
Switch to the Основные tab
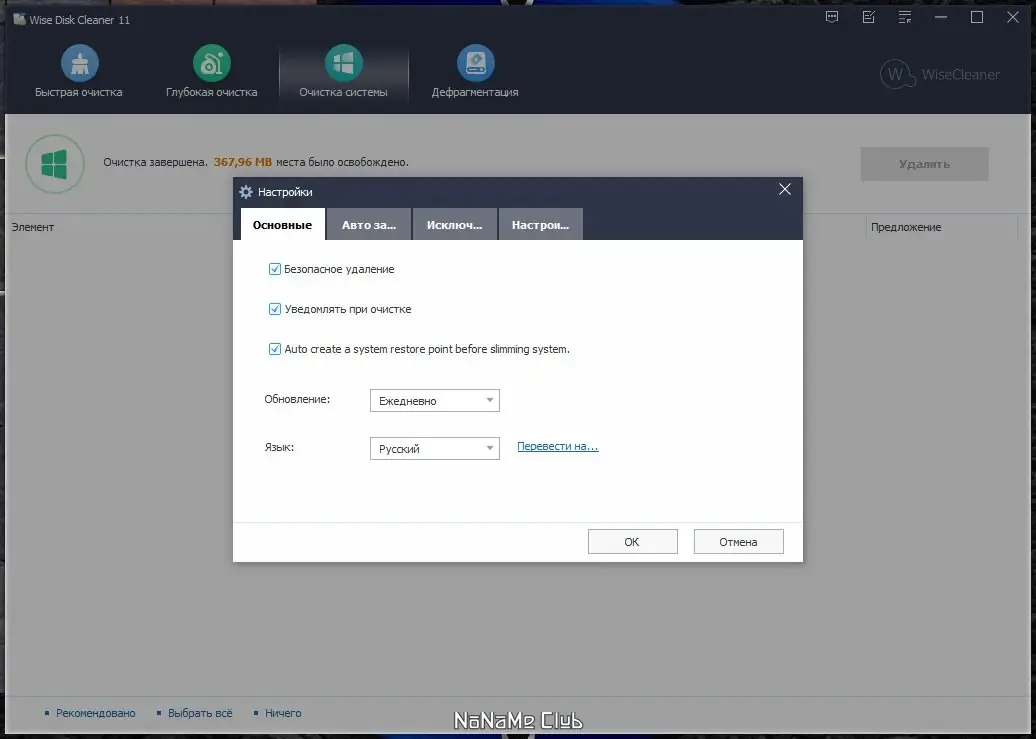pyautogui.click(x=282, y=225)
